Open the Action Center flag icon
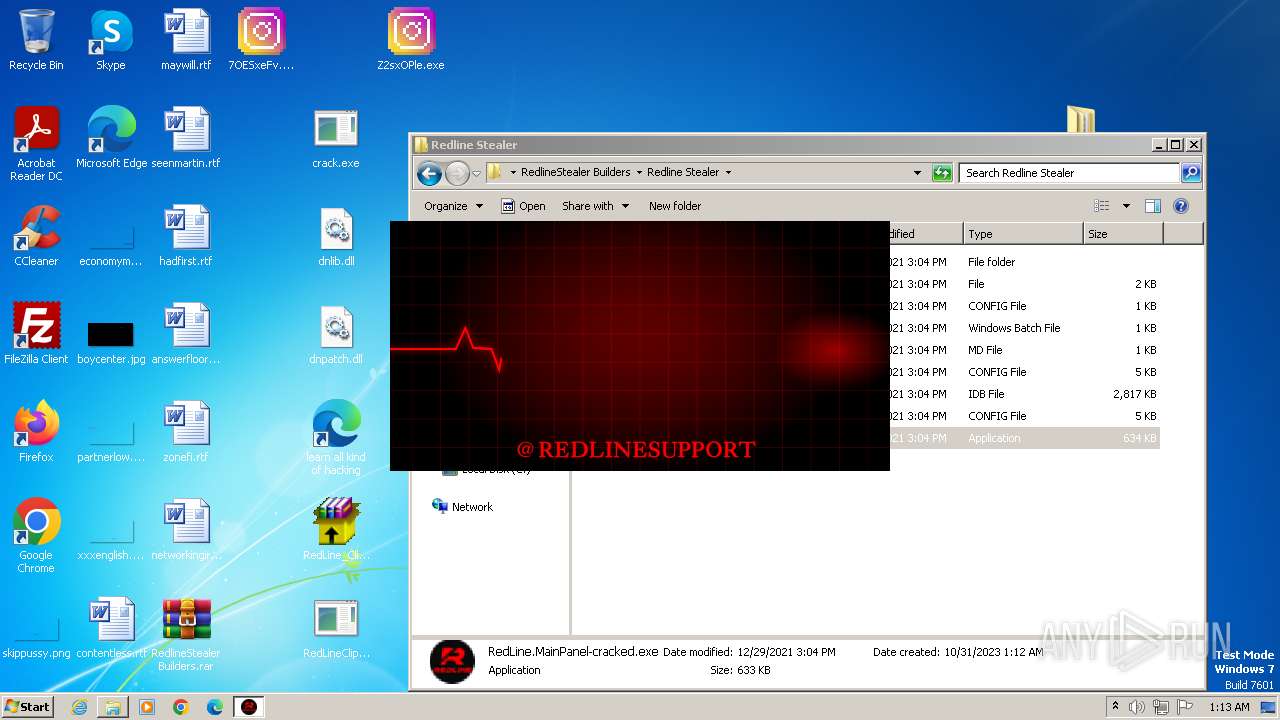Screen dimensions: 1280x720 (x=1183, y=707)
